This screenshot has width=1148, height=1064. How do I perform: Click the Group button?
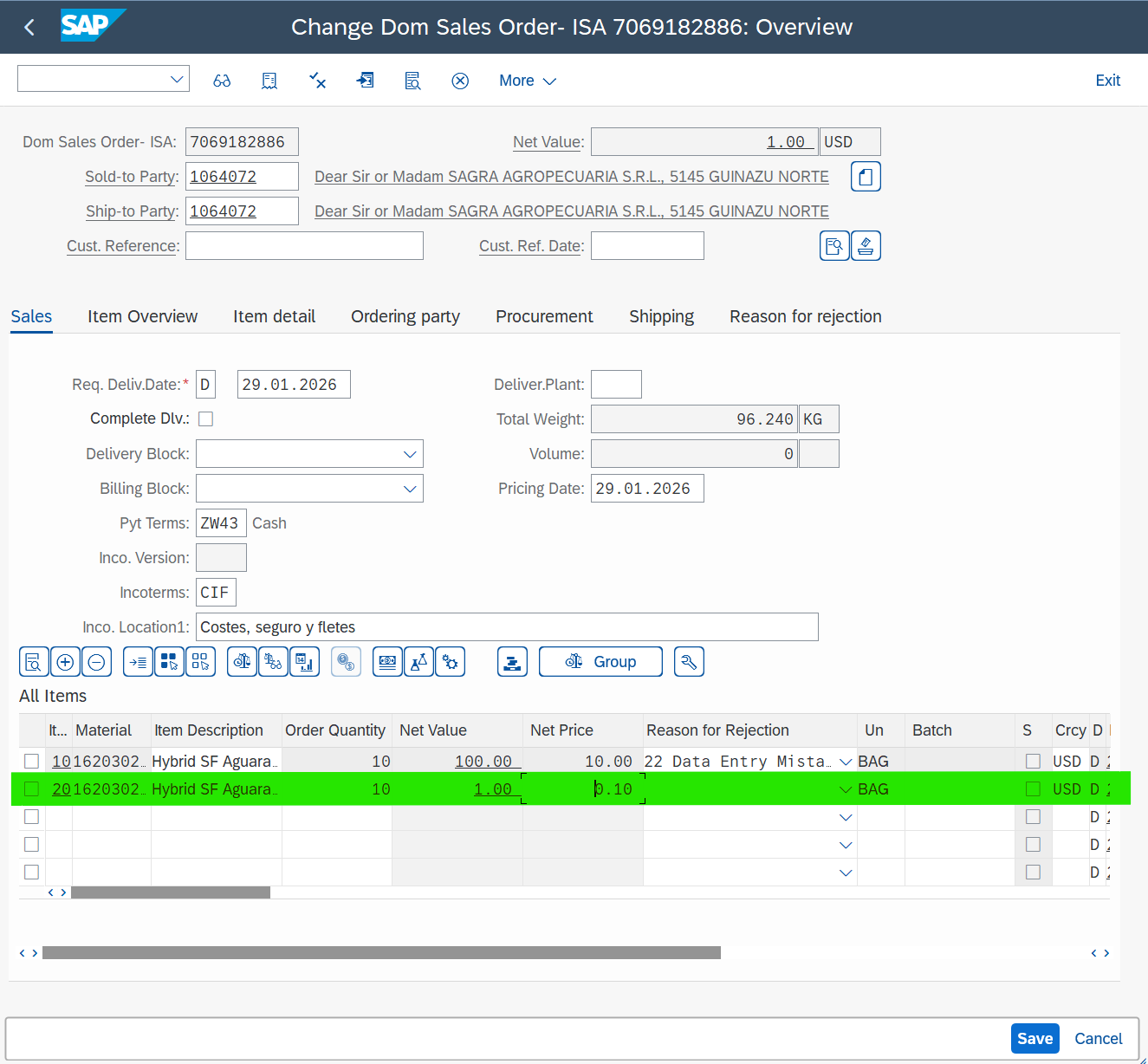600,662
